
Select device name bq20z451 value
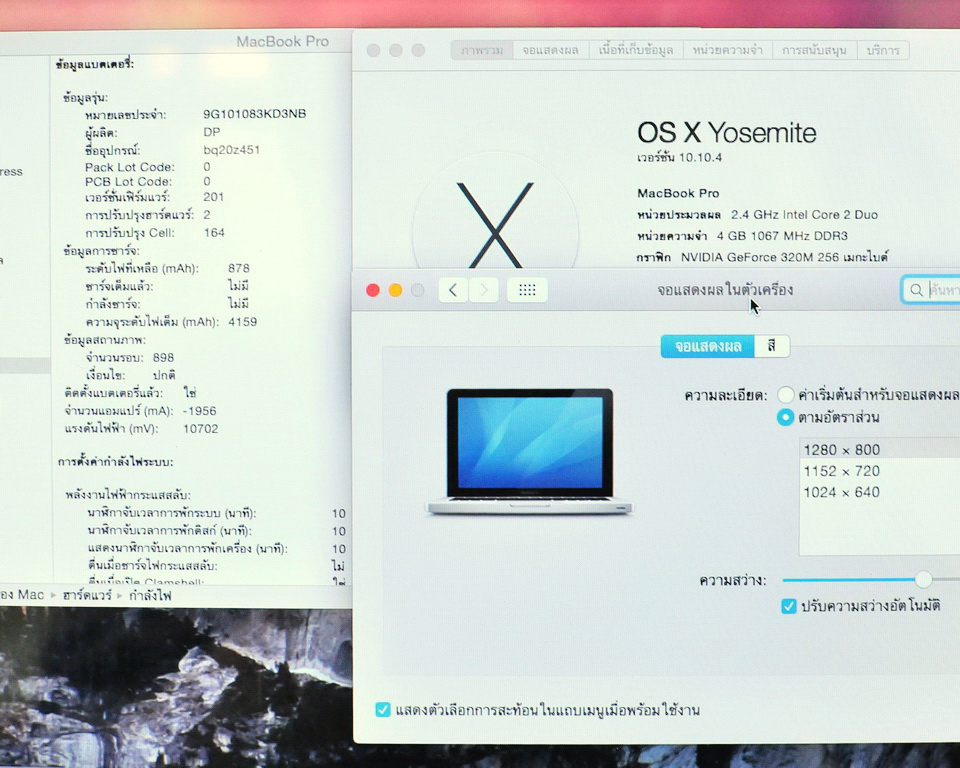point(231,150)
